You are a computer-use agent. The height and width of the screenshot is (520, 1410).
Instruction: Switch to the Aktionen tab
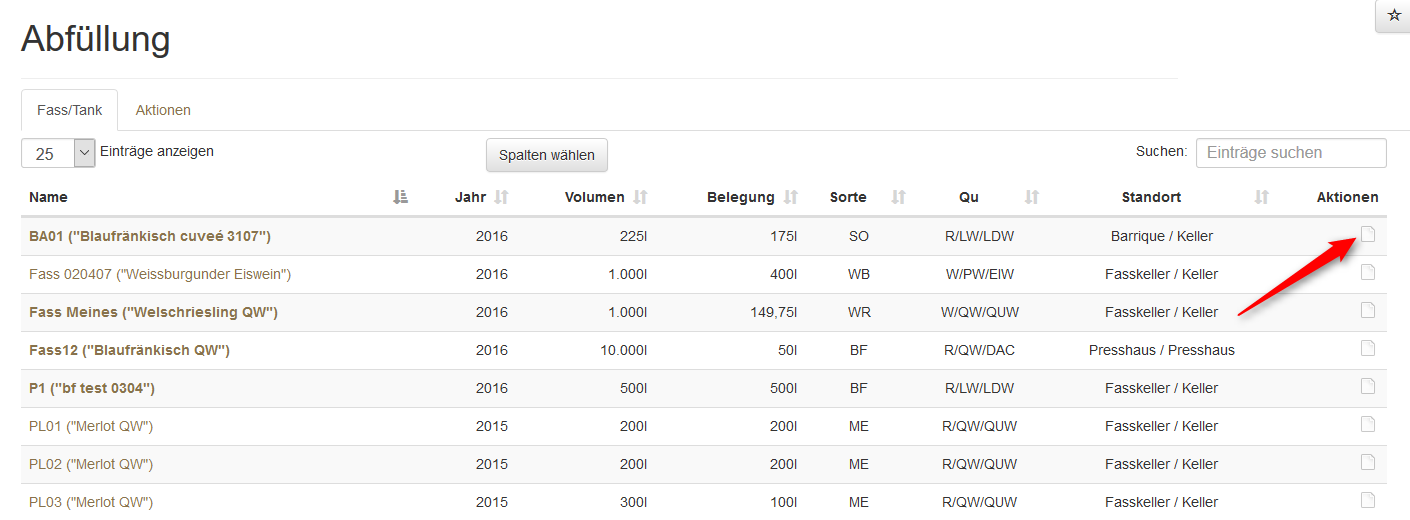[x=163, y=110]
